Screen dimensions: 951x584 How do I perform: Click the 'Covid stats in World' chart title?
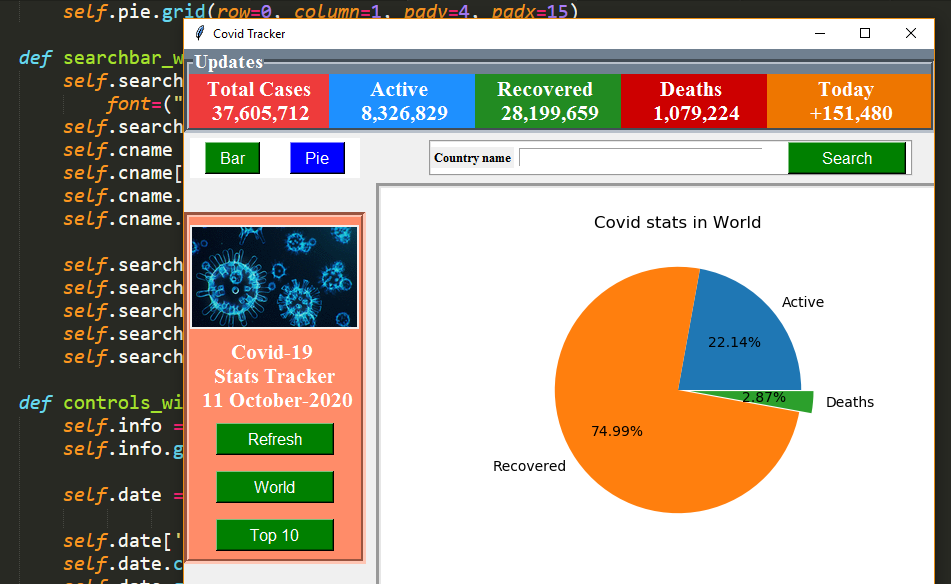click(677, 222)
